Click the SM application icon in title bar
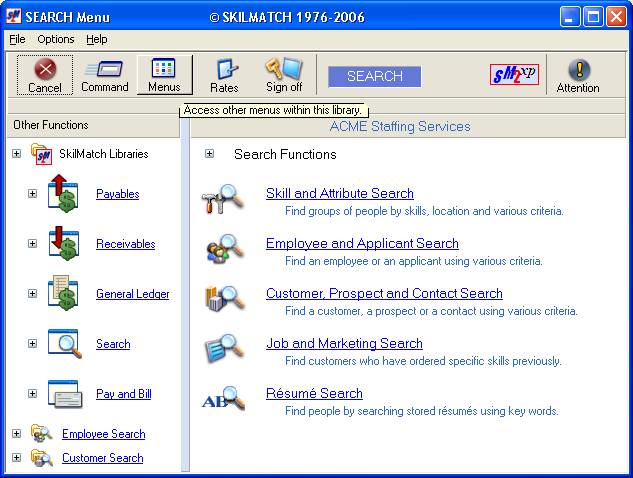Screen dimensions: 633x478 (x=13, y=16)
